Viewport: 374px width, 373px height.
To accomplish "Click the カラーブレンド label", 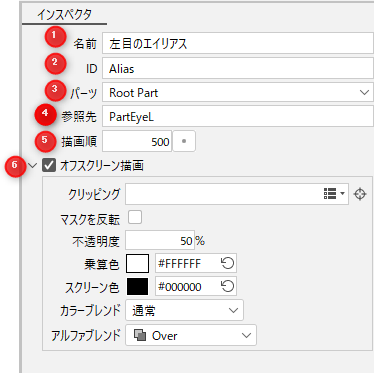I will click(90, 310).
